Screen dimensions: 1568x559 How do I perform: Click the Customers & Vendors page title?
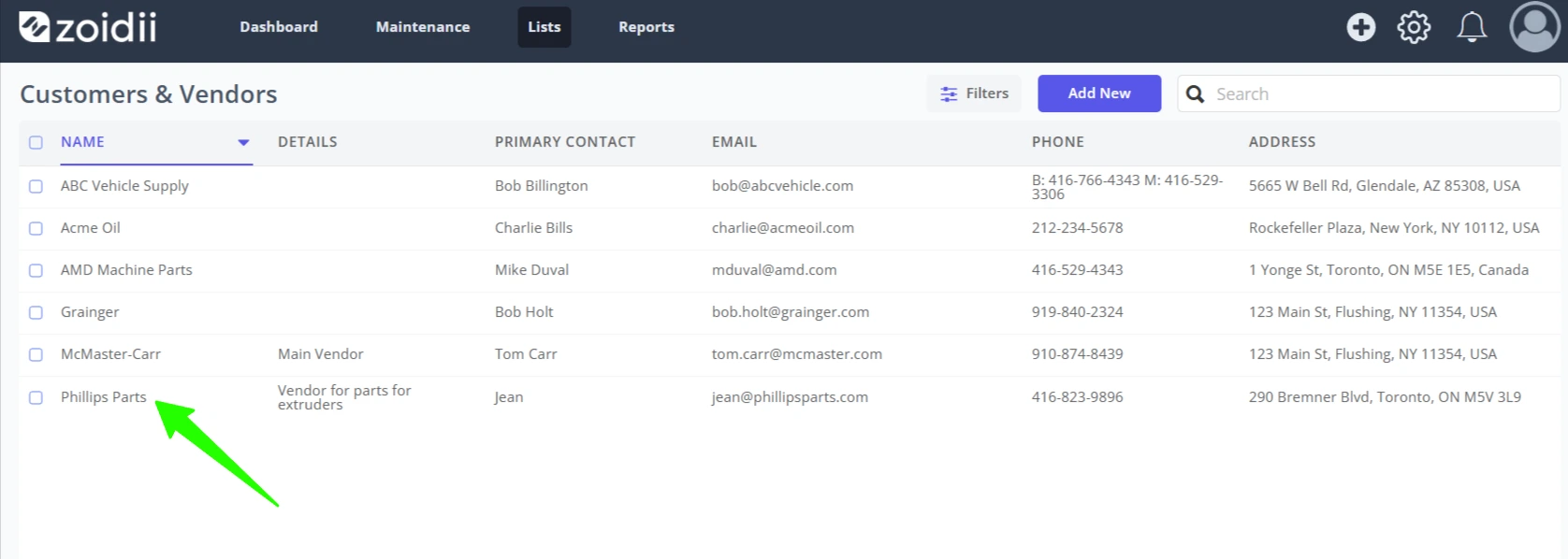(149, 94)
